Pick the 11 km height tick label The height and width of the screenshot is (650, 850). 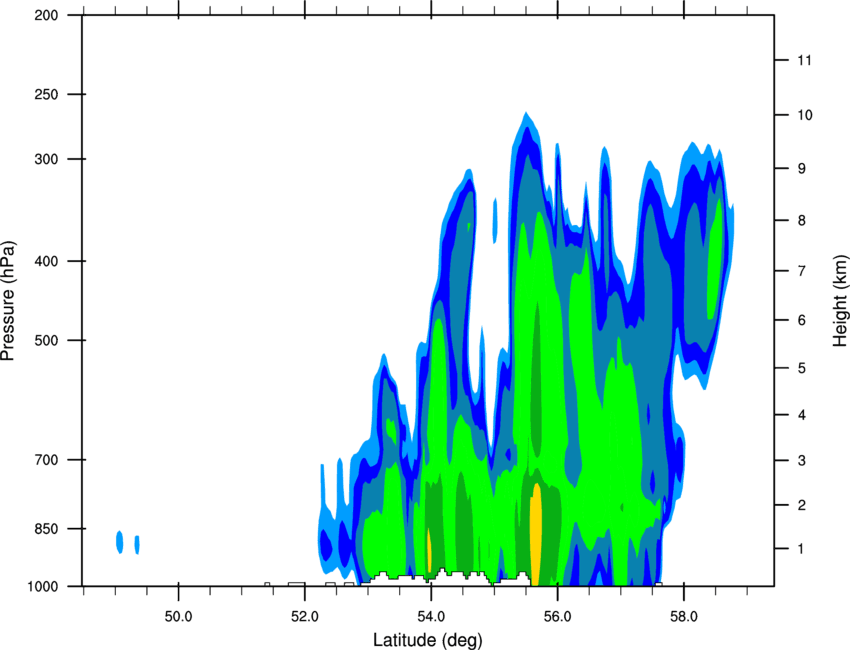804,60
